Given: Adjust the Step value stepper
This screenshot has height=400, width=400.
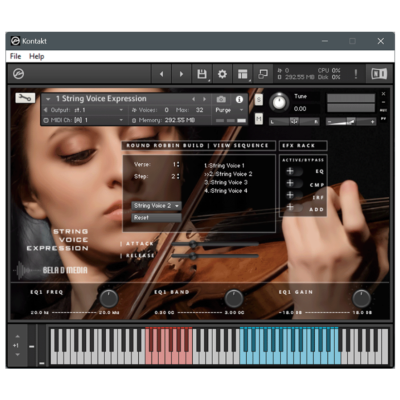Looking at the screenshot, I should (x=178, y=176).
